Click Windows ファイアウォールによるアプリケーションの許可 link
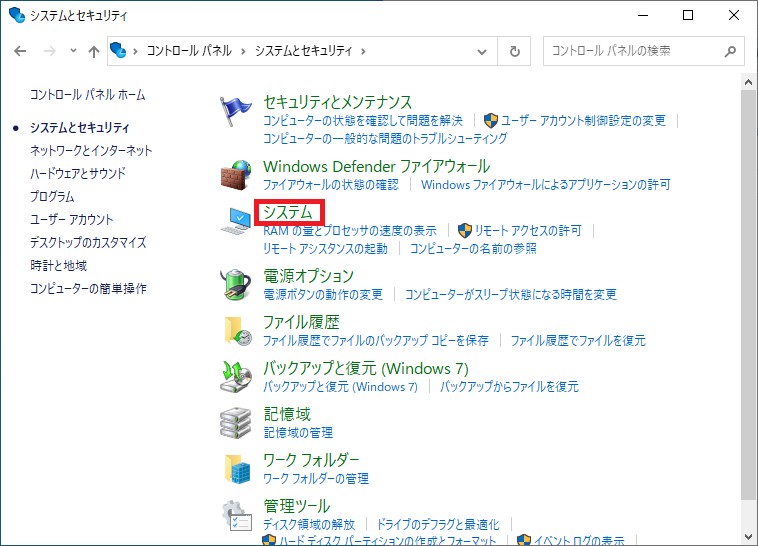758x546 pixels. pyautogui.click(x=546, y=185)
